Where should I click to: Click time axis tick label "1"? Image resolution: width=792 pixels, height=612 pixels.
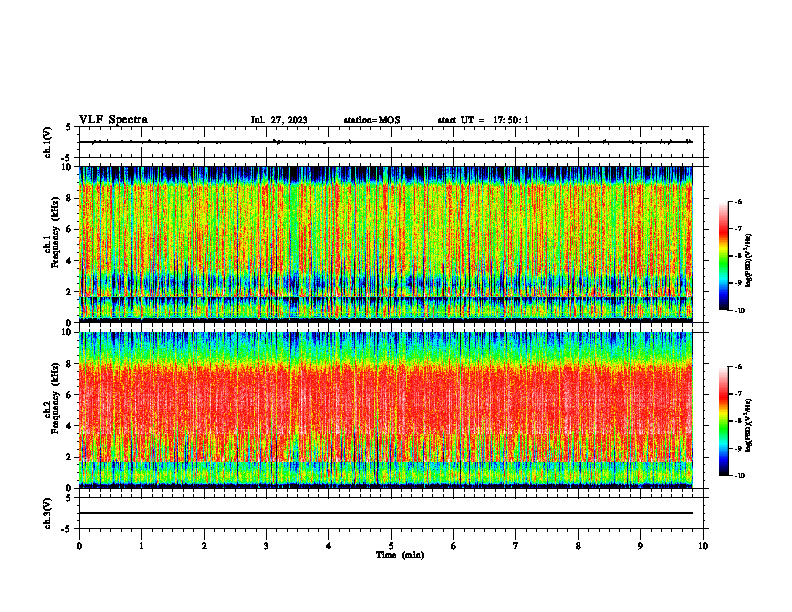pyautogui.click(x=141, y=546)
